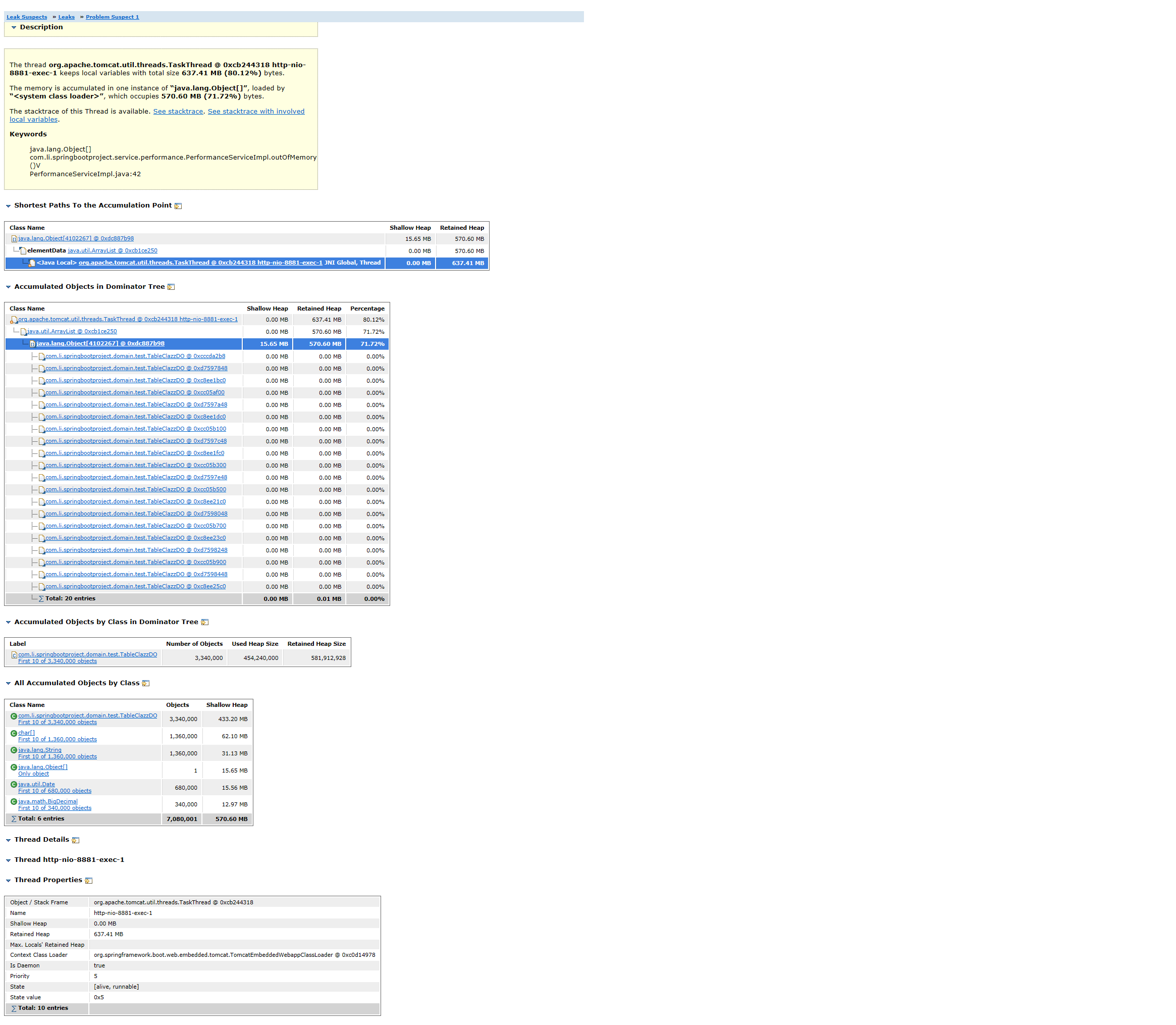Viewport: 1176px width, 1025px height.
Task: Click green class icon next to java.math.BigDecimal
Action: (x=14, y=802)
